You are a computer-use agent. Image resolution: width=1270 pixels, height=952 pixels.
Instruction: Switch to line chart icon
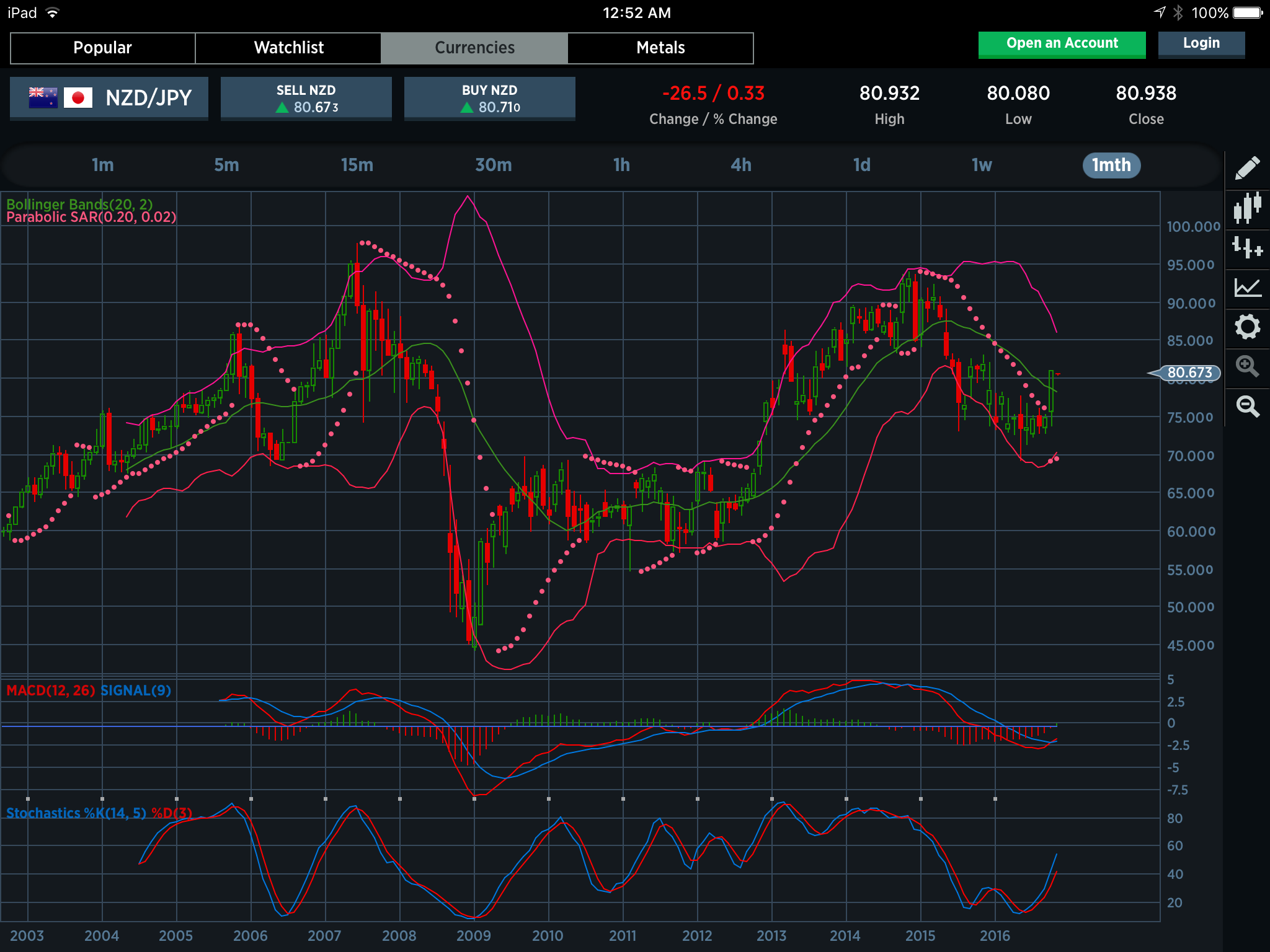point(1247,287)
